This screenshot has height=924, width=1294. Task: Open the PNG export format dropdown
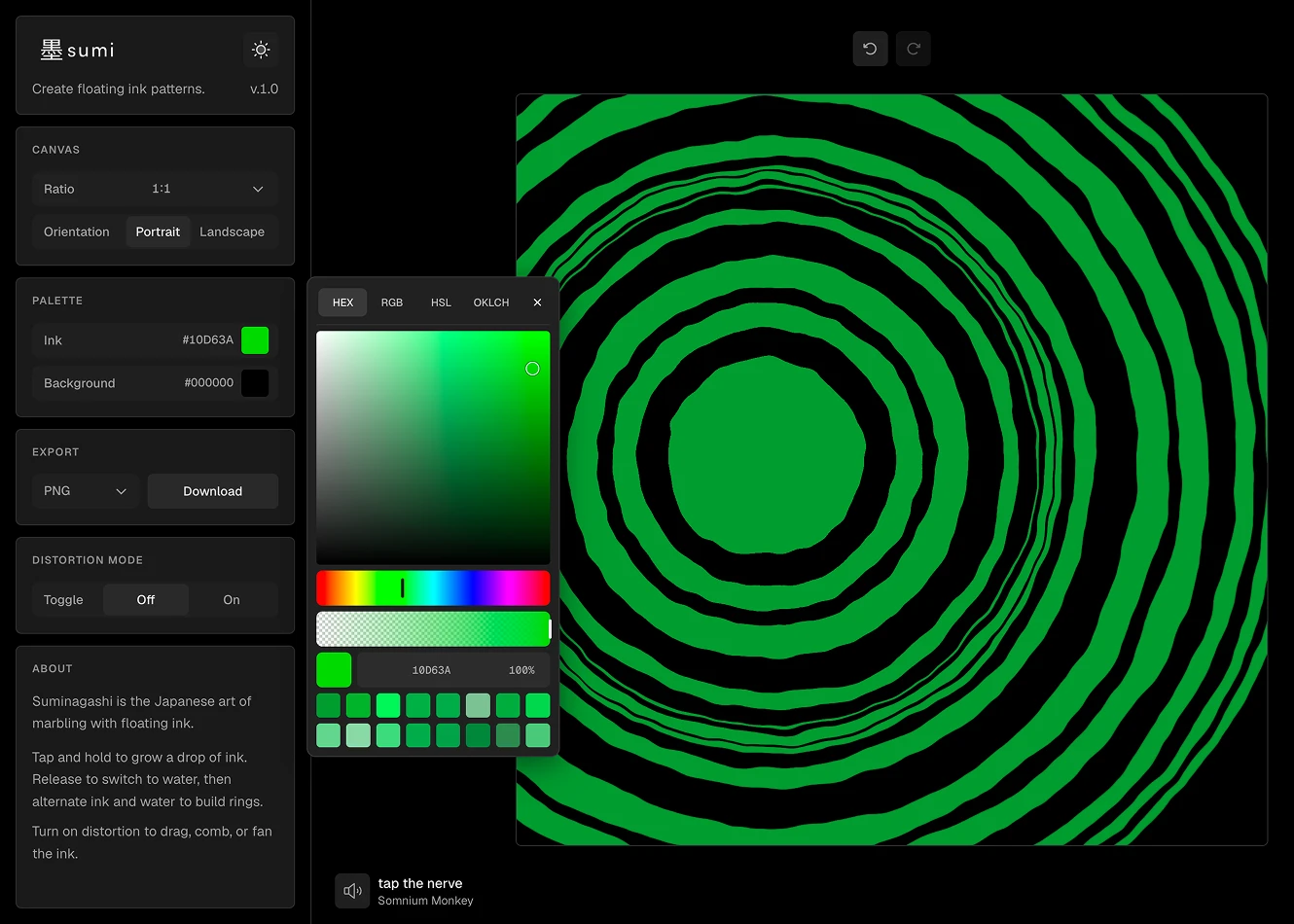pos(86,491)
